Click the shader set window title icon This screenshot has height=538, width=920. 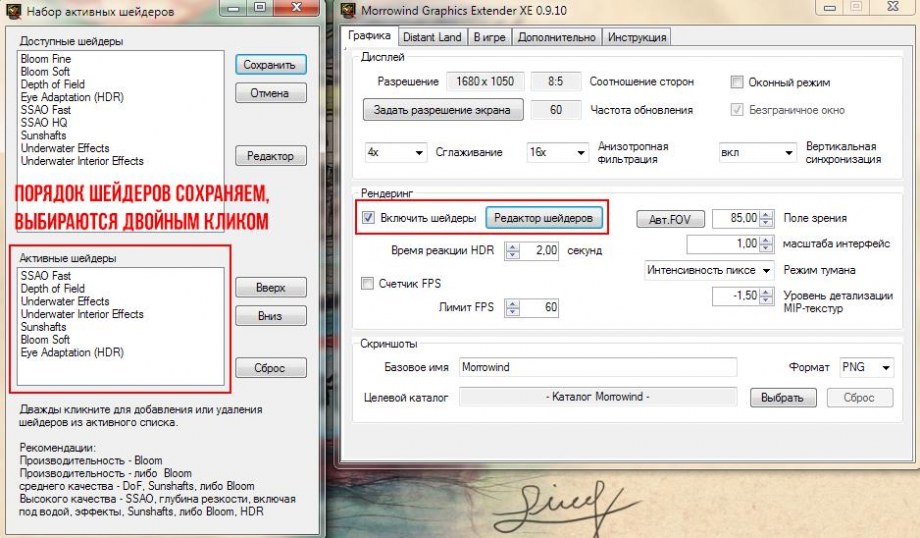(13, 11)
